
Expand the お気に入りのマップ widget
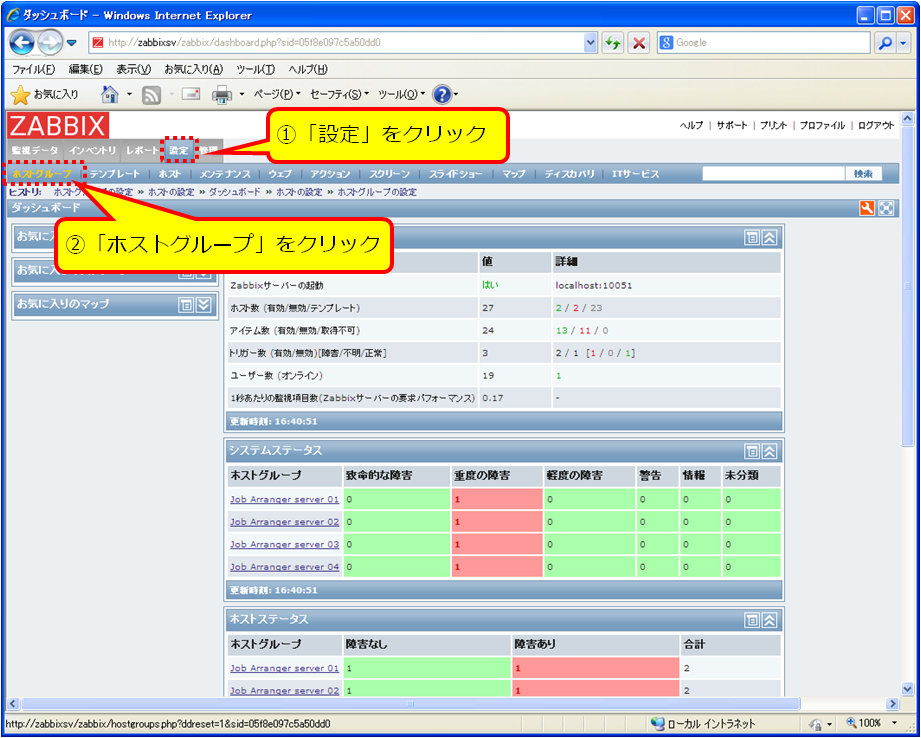tap(203, 305)
